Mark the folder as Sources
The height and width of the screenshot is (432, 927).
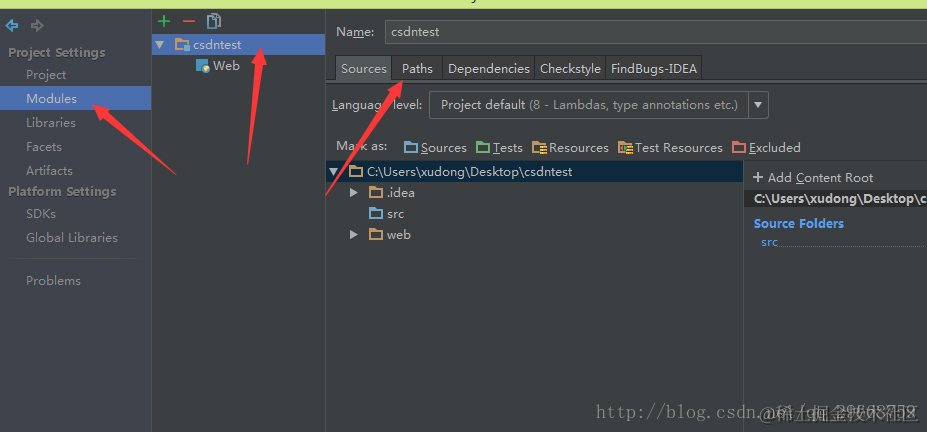[435, 148]
